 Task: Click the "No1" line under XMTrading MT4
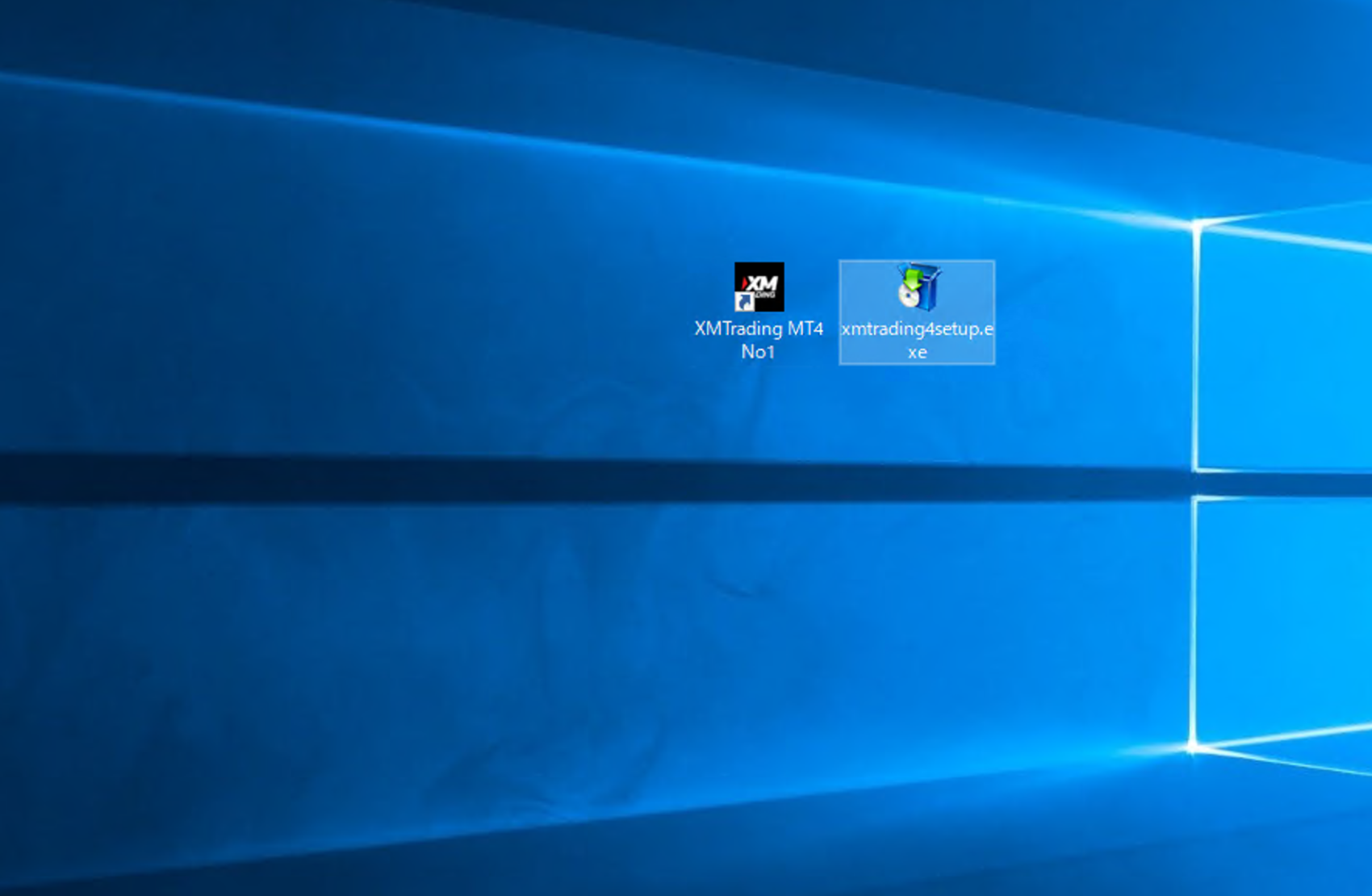click(758, 352)
